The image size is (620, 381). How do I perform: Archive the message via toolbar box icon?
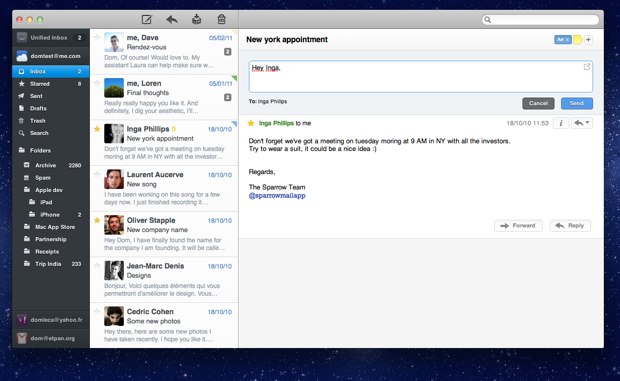(197, 19)
